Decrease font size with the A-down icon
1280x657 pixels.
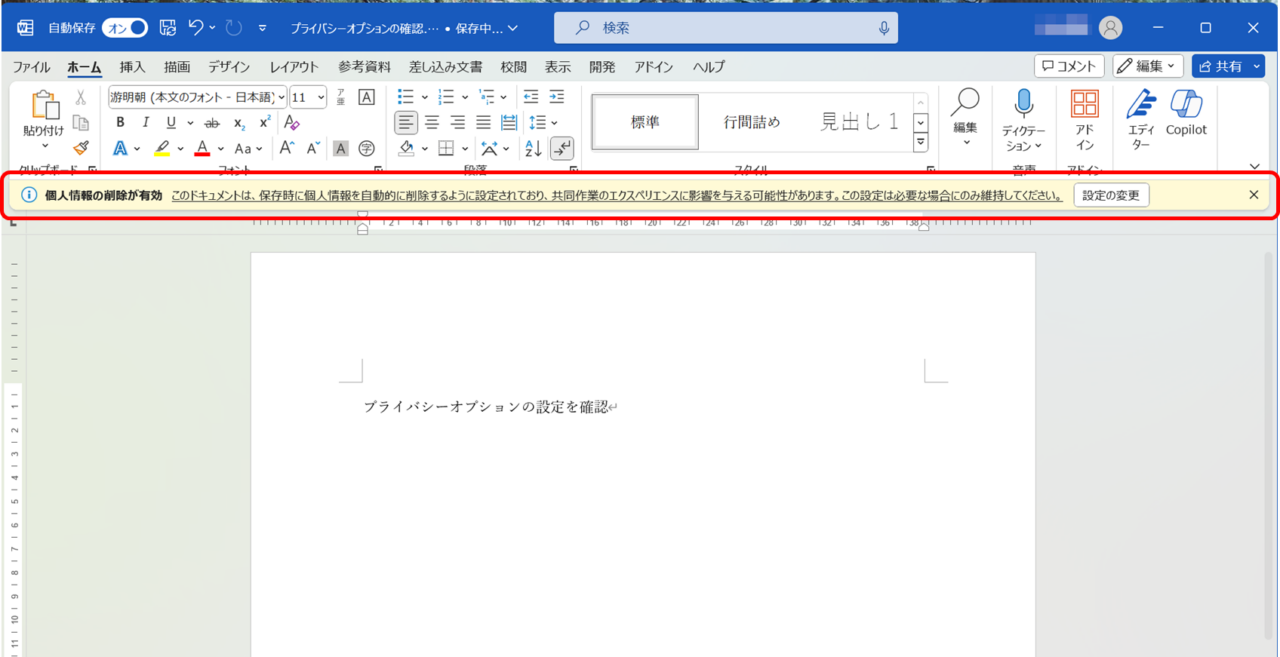313,148
